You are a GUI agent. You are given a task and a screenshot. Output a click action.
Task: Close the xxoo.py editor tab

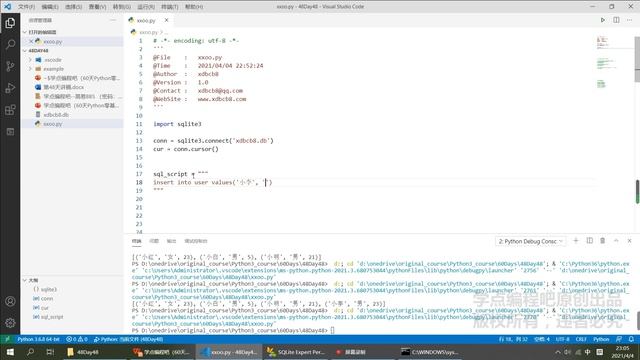pyautogui.click(x=167, y=20)
